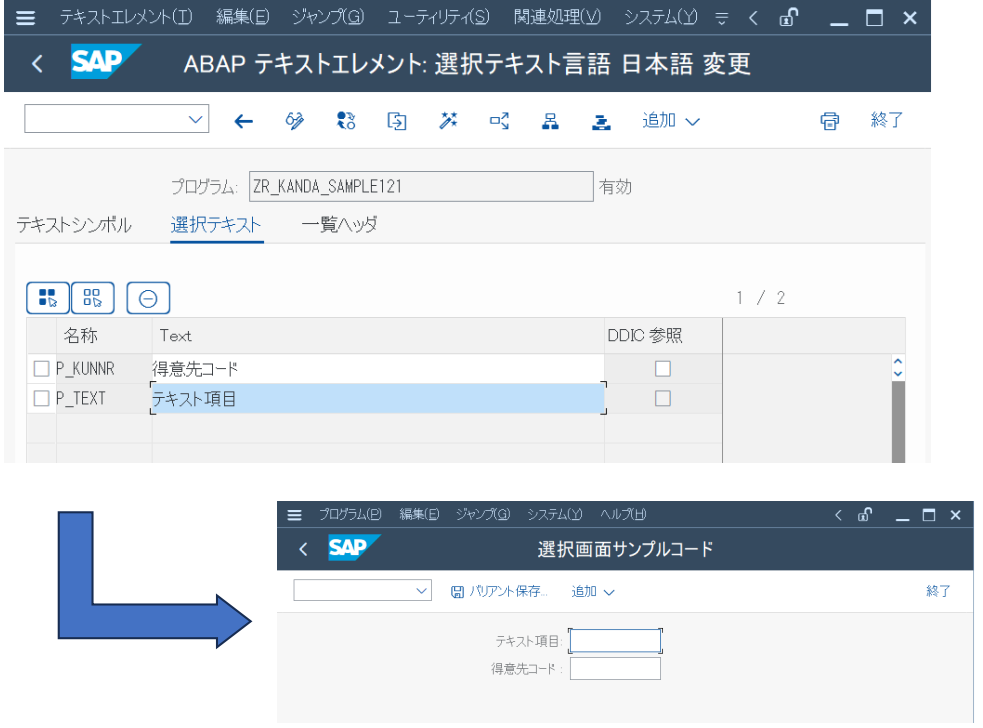
Task: Click the プログラム name input field
Action: pyautogui.click(x=421, y=186)
